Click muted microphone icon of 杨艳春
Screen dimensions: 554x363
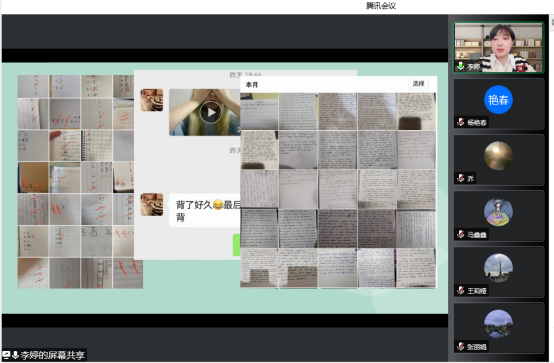(460, 122)
